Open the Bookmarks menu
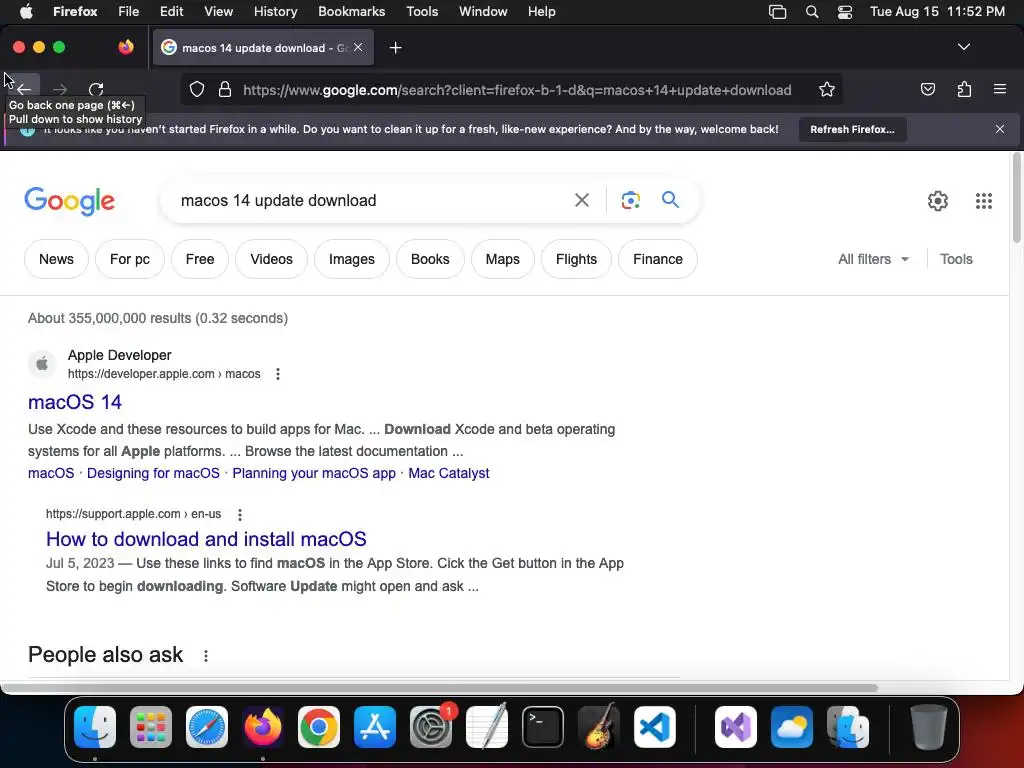Image resolution: width=1024 pixels, height=768 pixels. click(x=351, y=12)
